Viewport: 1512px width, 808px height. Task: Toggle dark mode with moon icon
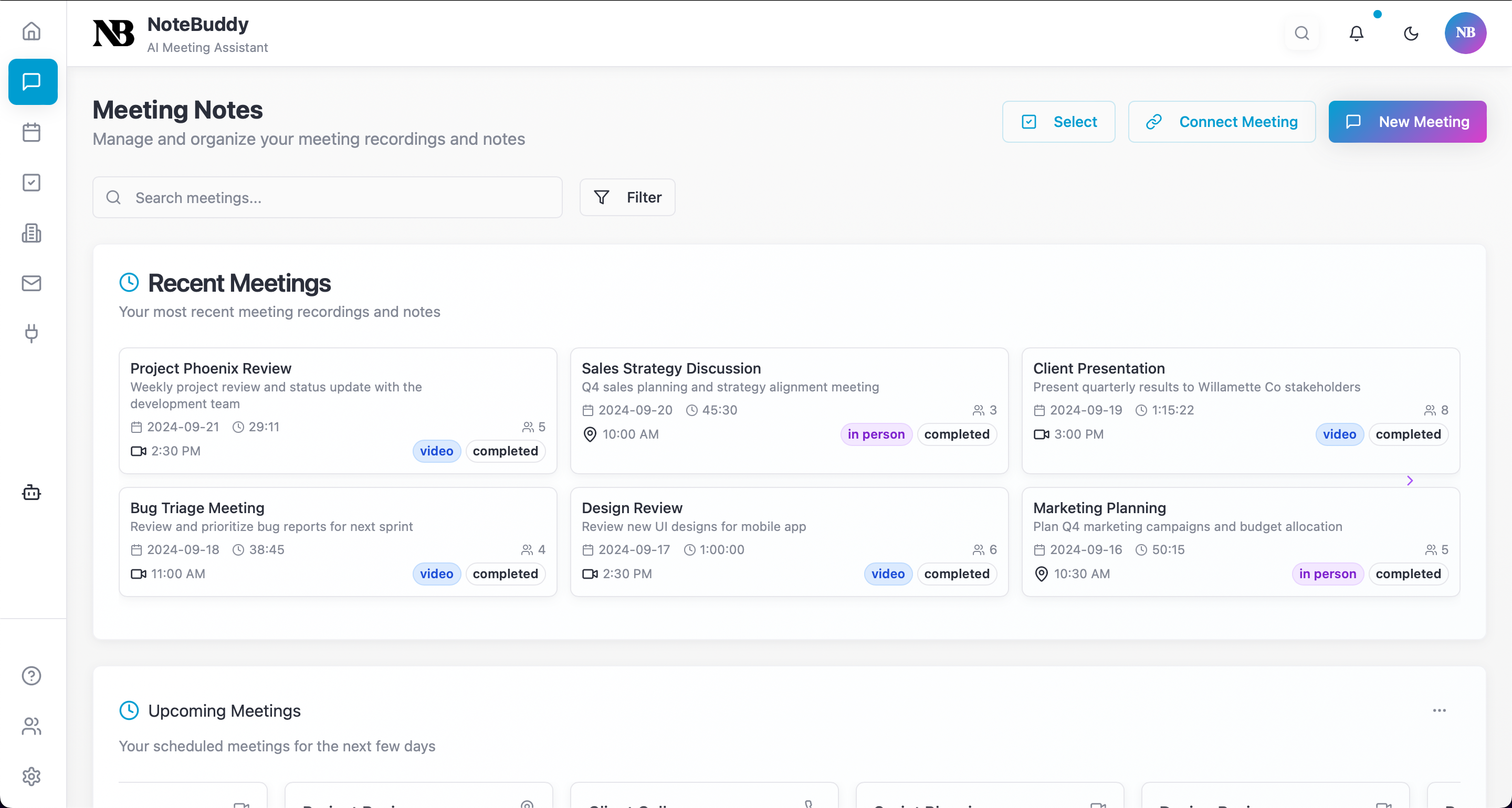[x=1411, y=34]
